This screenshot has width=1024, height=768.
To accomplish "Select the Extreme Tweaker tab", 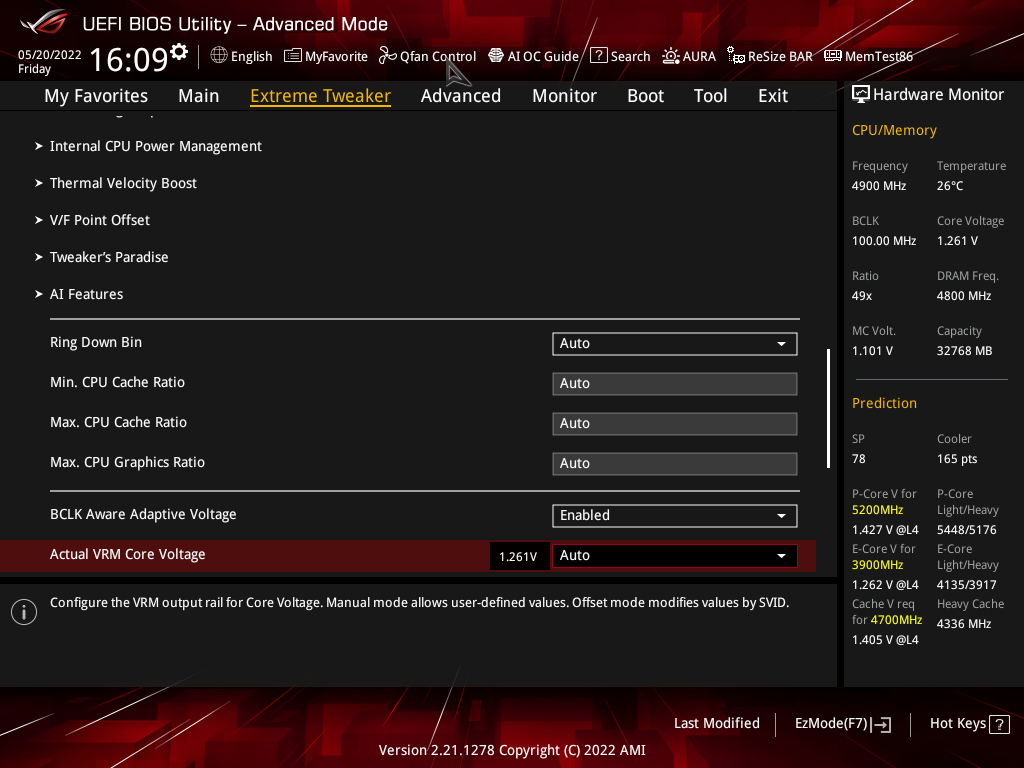I will (x=321, y=96).
